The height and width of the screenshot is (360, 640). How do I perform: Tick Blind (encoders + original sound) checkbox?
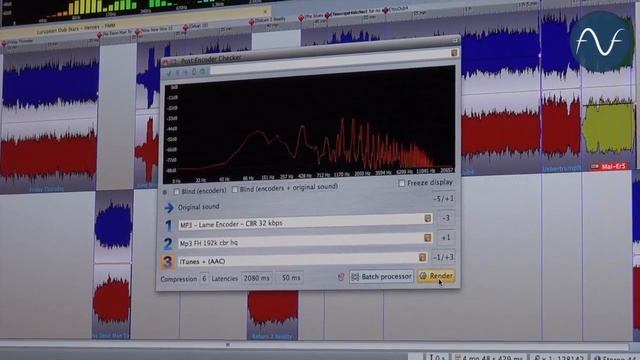point(235,189)
